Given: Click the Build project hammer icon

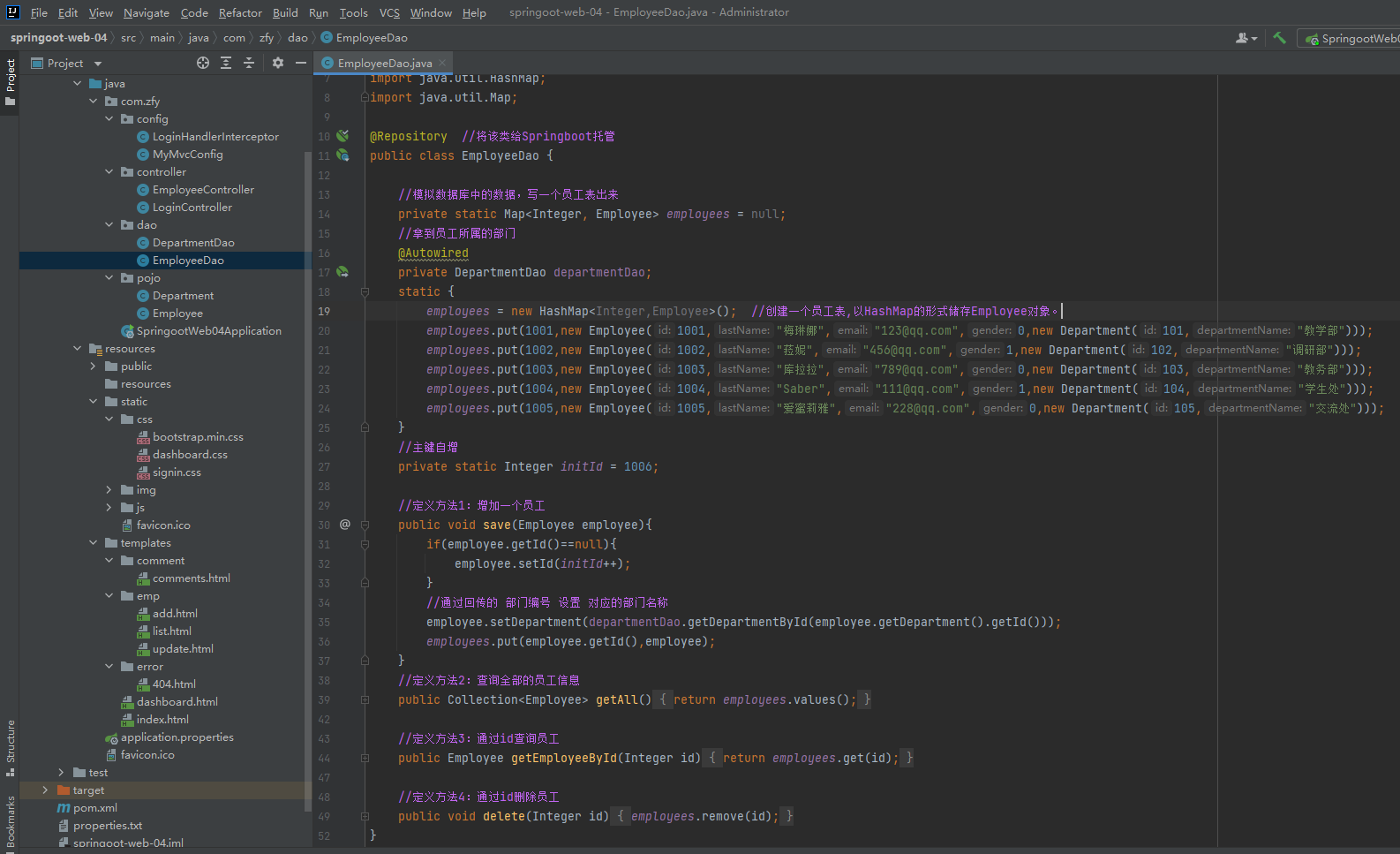Looking at the screenshot, I should (x=1279, y=38).
